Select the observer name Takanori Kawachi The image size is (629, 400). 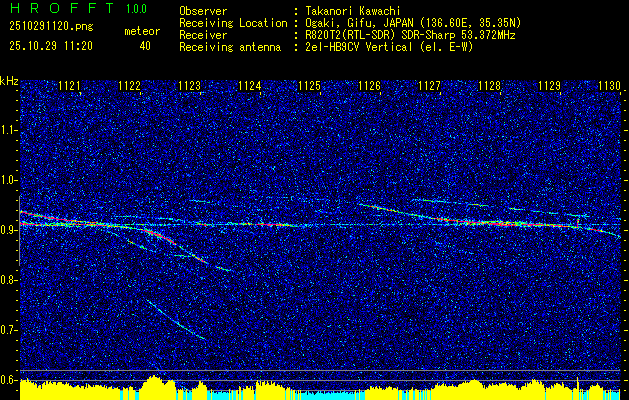[x=353, y=11]
